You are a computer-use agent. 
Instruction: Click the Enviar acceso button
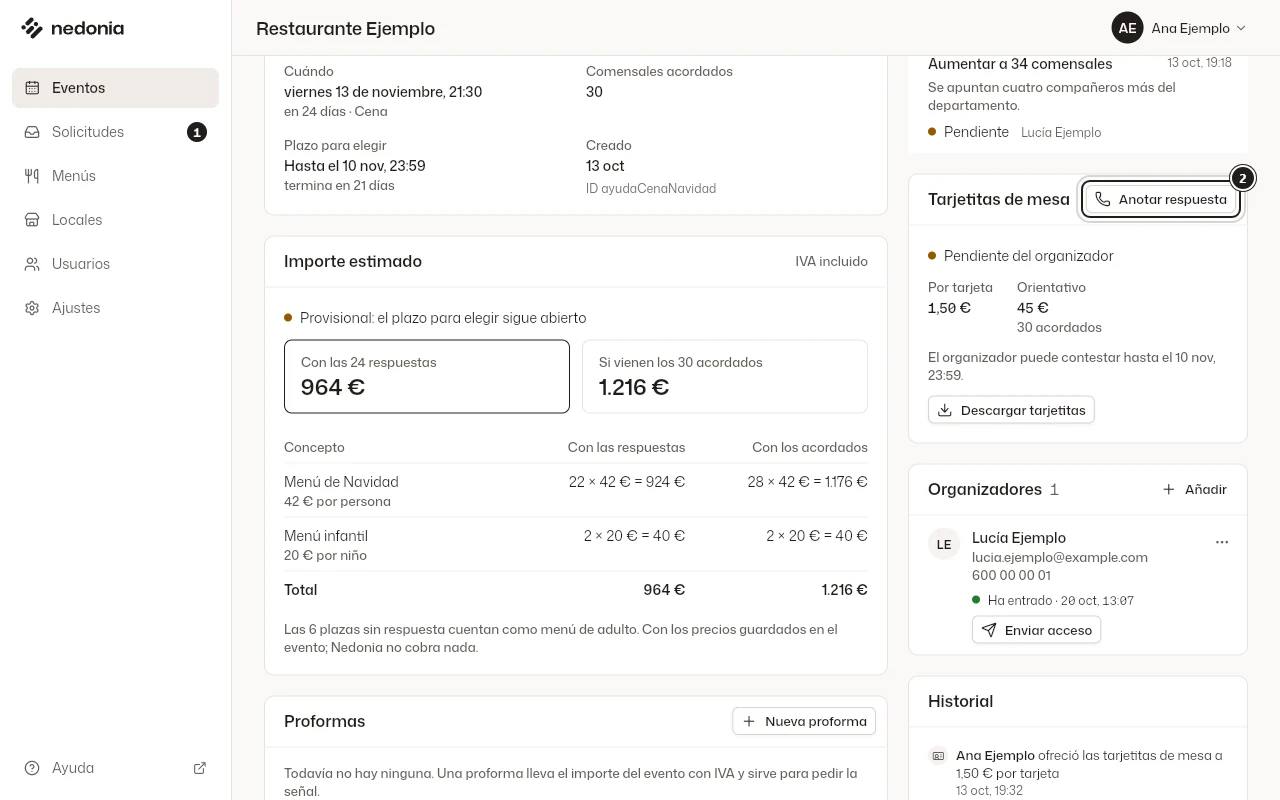pyautogui.click(x=1036, y=630)
